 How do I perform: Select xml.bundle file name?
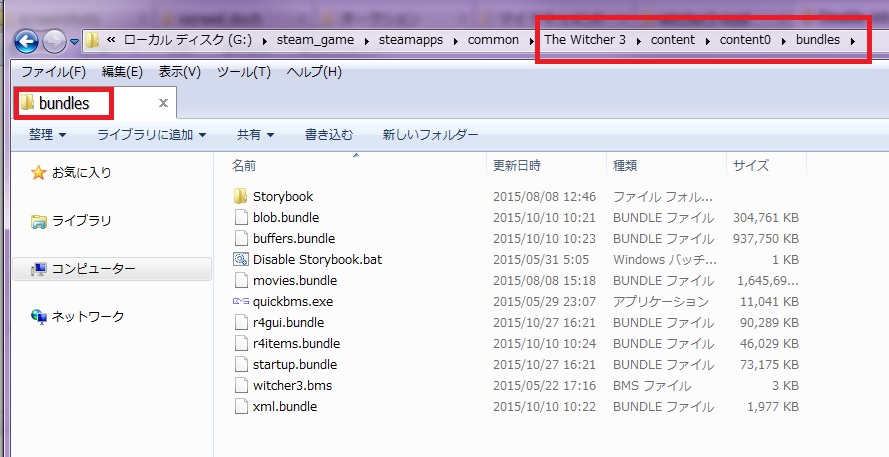tap(285, 407)
